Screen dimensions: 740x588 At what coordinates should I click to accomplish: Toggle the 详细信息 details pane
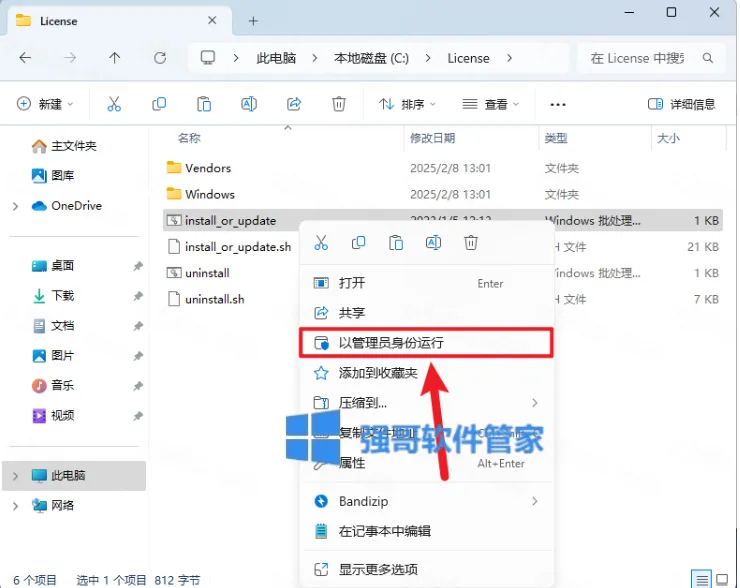681,104
